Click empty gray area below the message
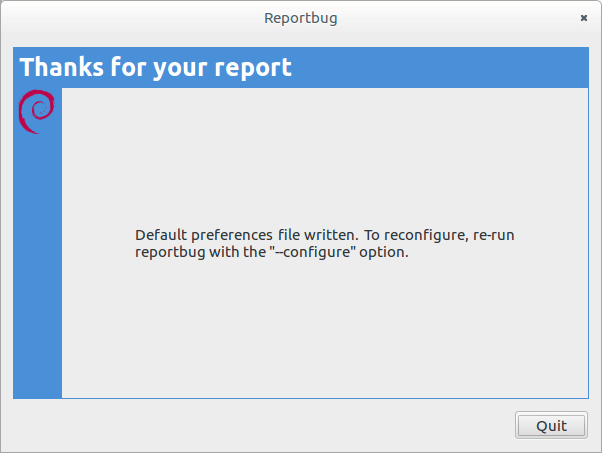This screenshot has width=602, height=453. click(x=325, y=330)
